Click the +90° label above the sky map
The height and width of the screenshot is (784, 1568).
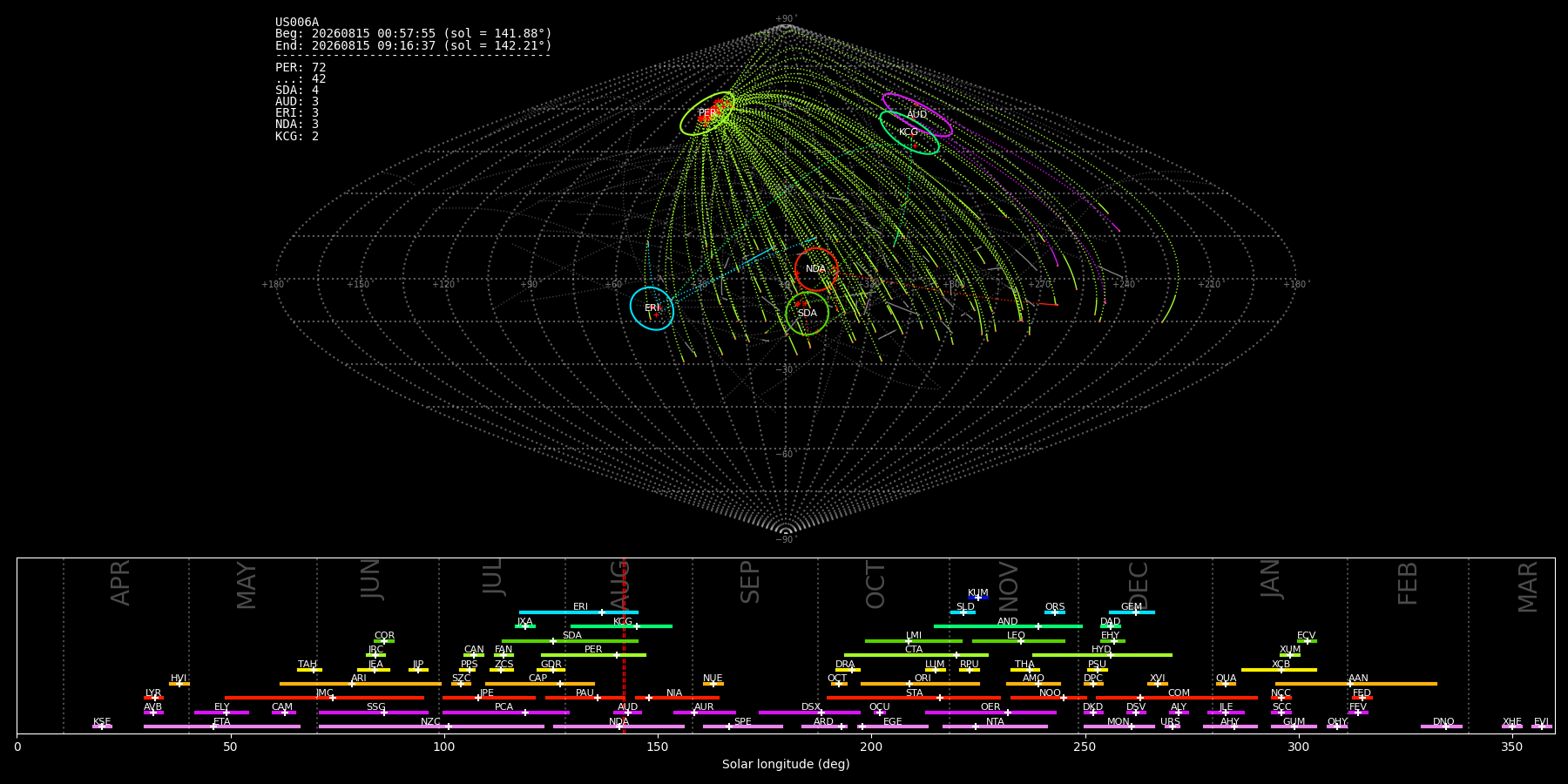(787, 19)
